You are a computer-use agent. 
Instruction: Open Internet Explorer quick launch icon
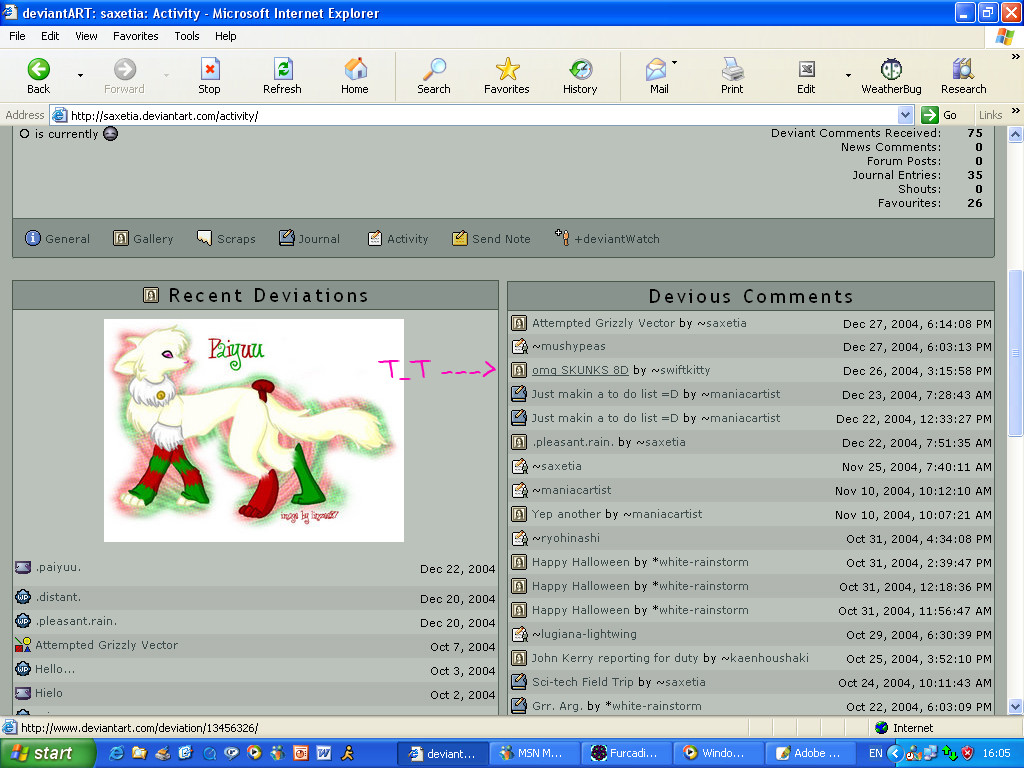116,753
